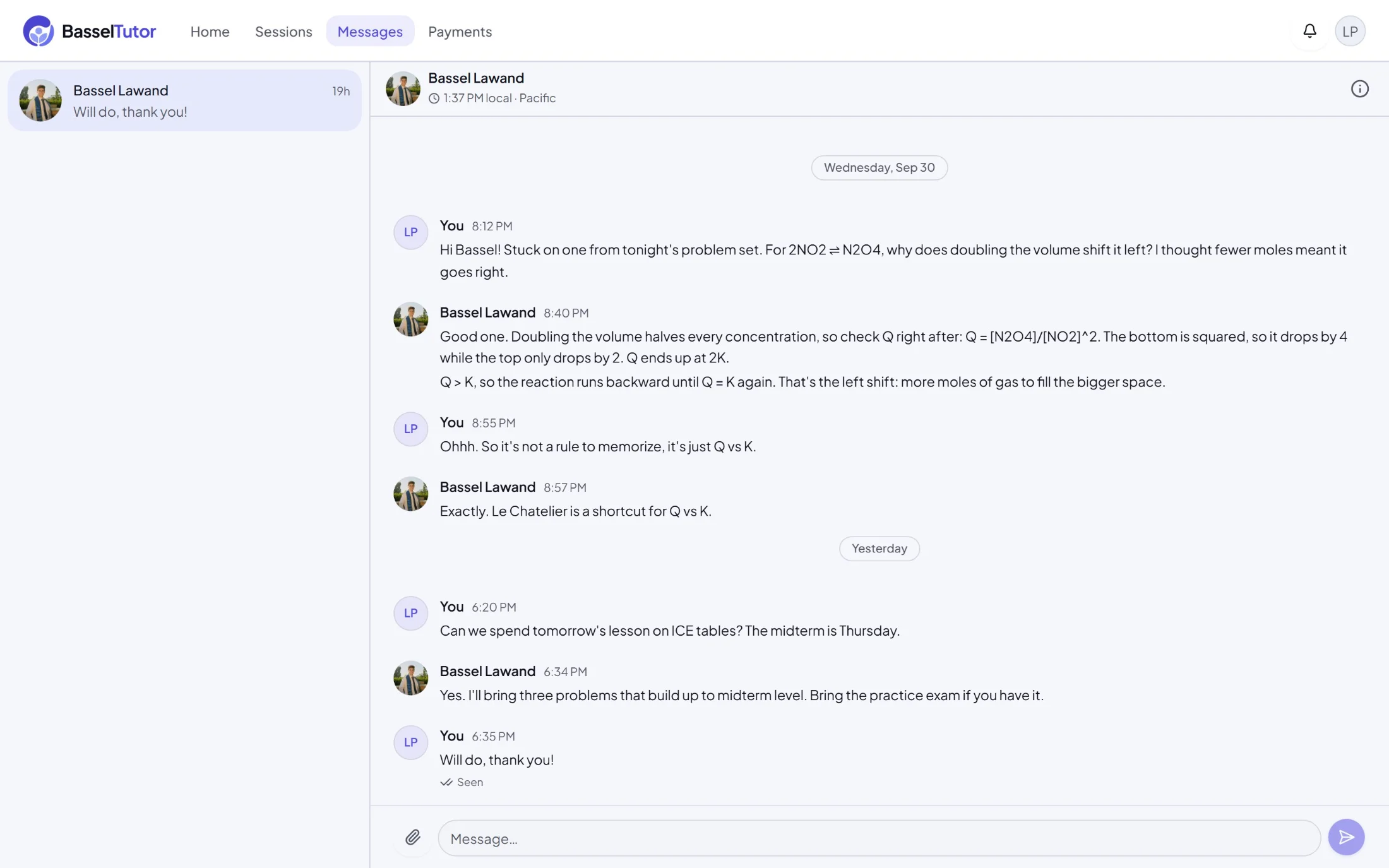This screenshot has height=868, width=1389.
Task: Click the Seen double-check mark icon
Action: [x=446, y=782]
